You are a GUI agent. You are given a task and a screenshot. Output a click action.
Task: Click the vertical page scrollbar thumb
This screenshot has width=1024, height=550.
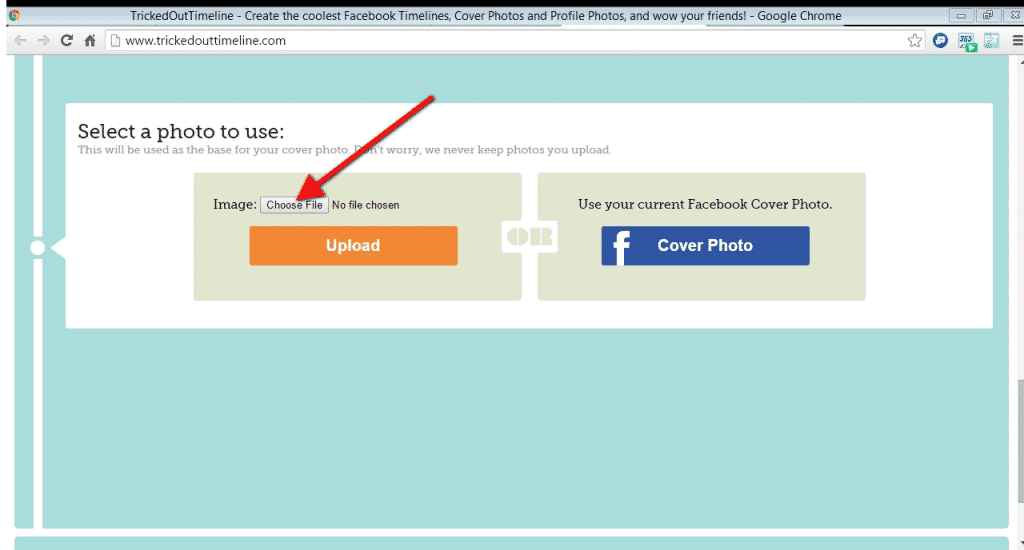[x=1020, y=441]
